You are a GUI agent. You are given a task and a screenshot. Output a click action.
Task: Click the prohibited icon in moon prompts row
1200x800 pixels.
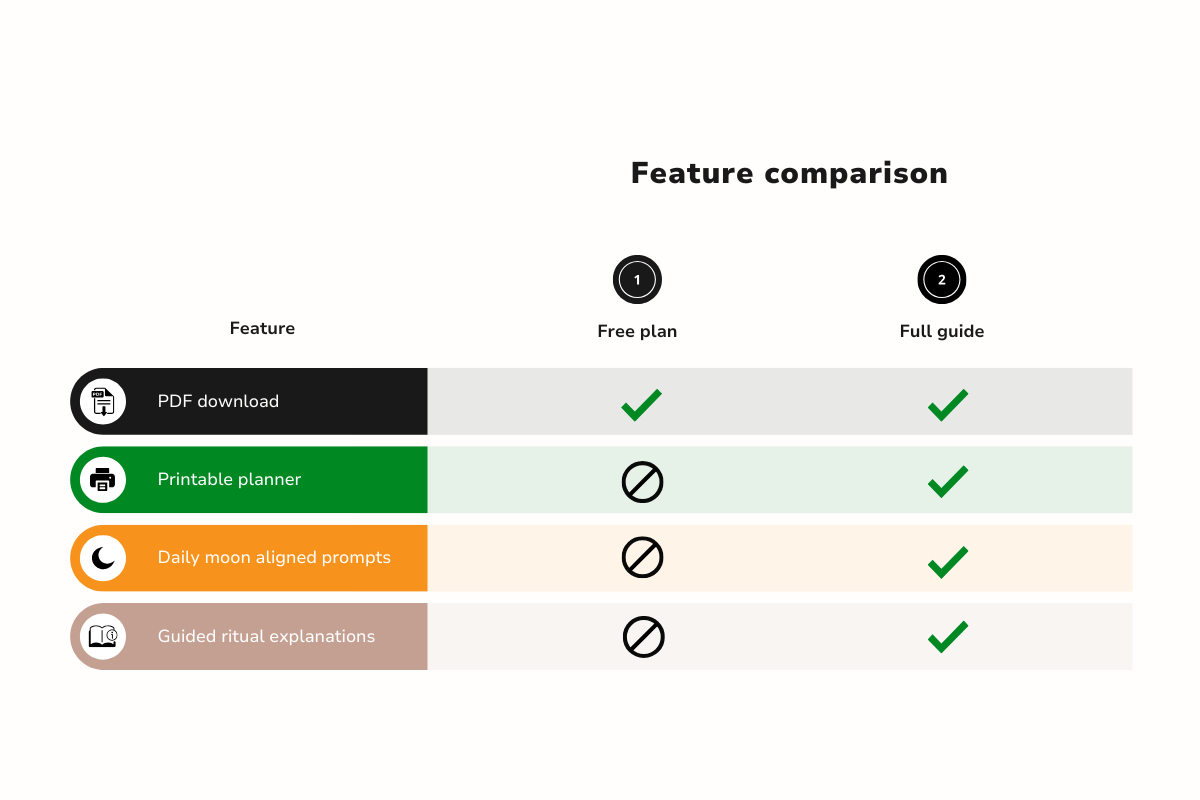click(642, 557)
